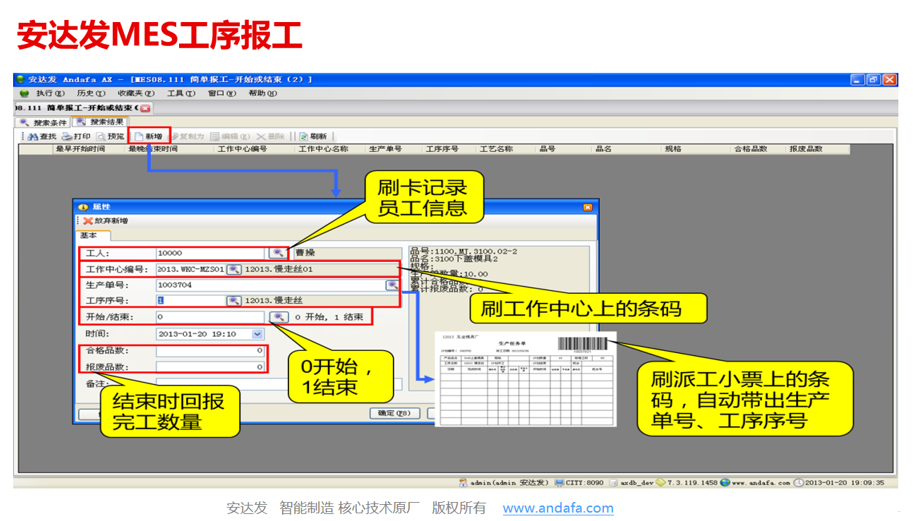Click the 查找 (Find) binoculars toolbar button
Screen dimensions: 920x521
tap(42, 136)
